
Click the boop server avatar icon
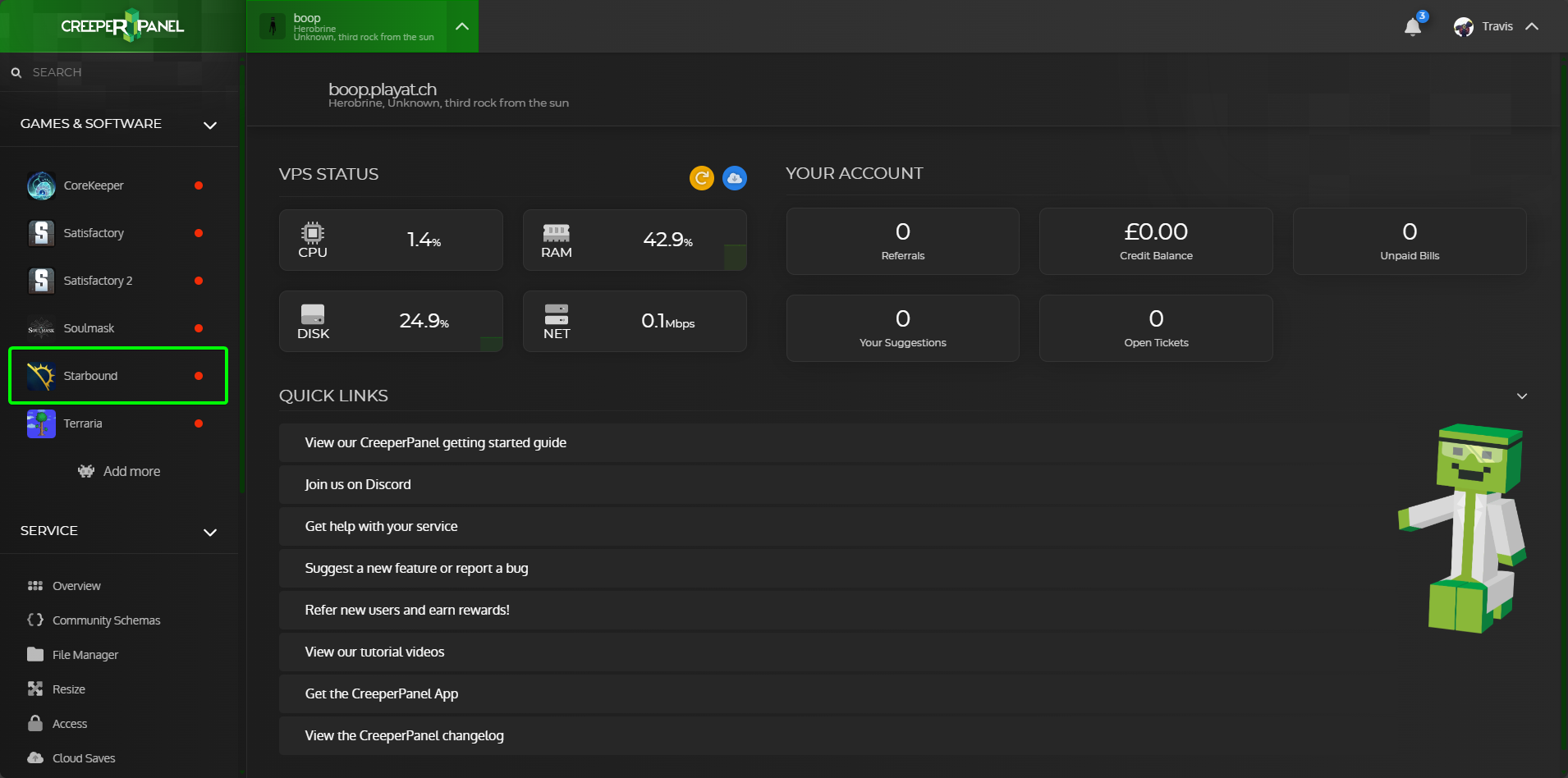[273, 26]
